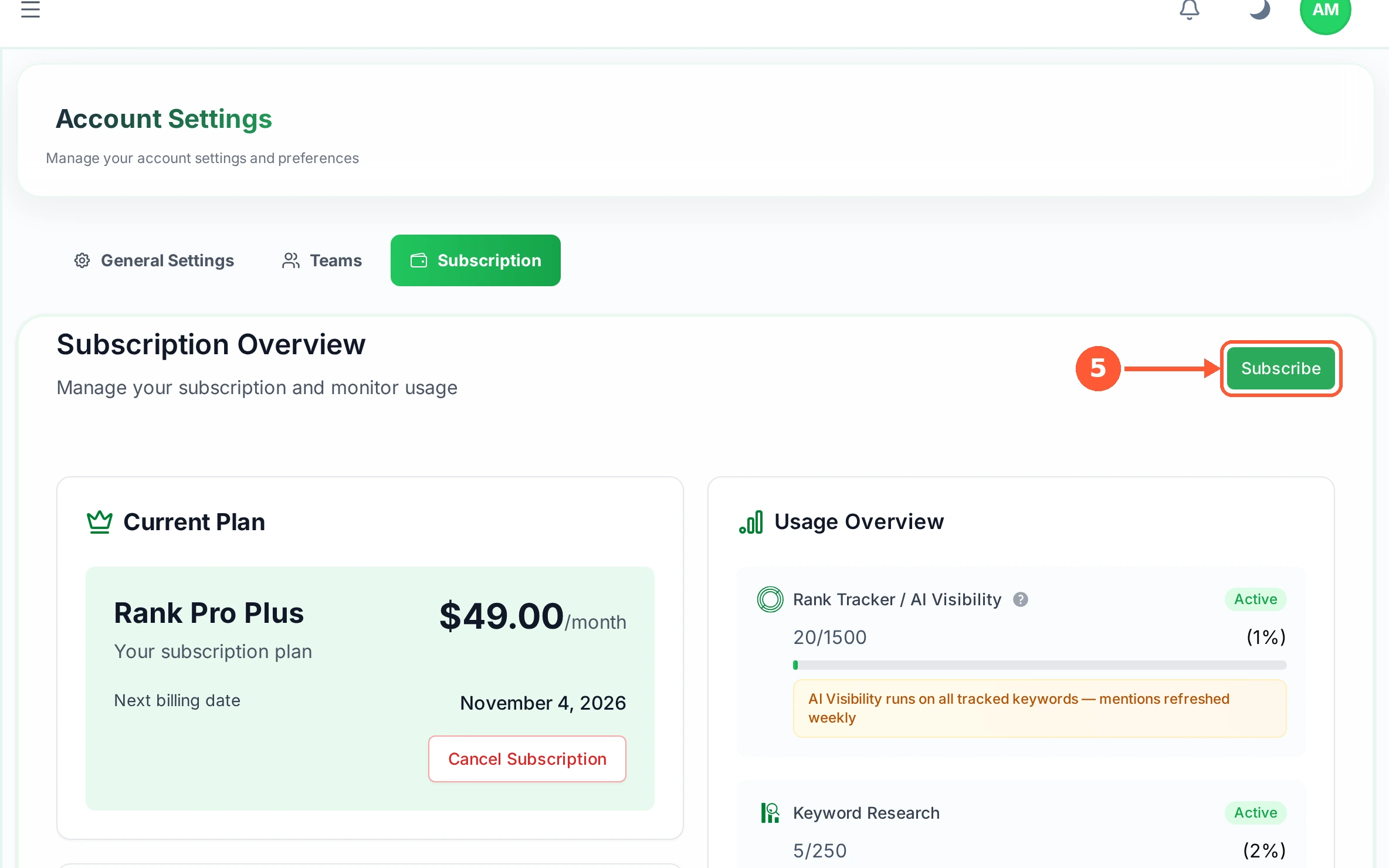Click the "20/1500" usage value
Viewport: 1389px width, 868px height.
click(829, 637)
